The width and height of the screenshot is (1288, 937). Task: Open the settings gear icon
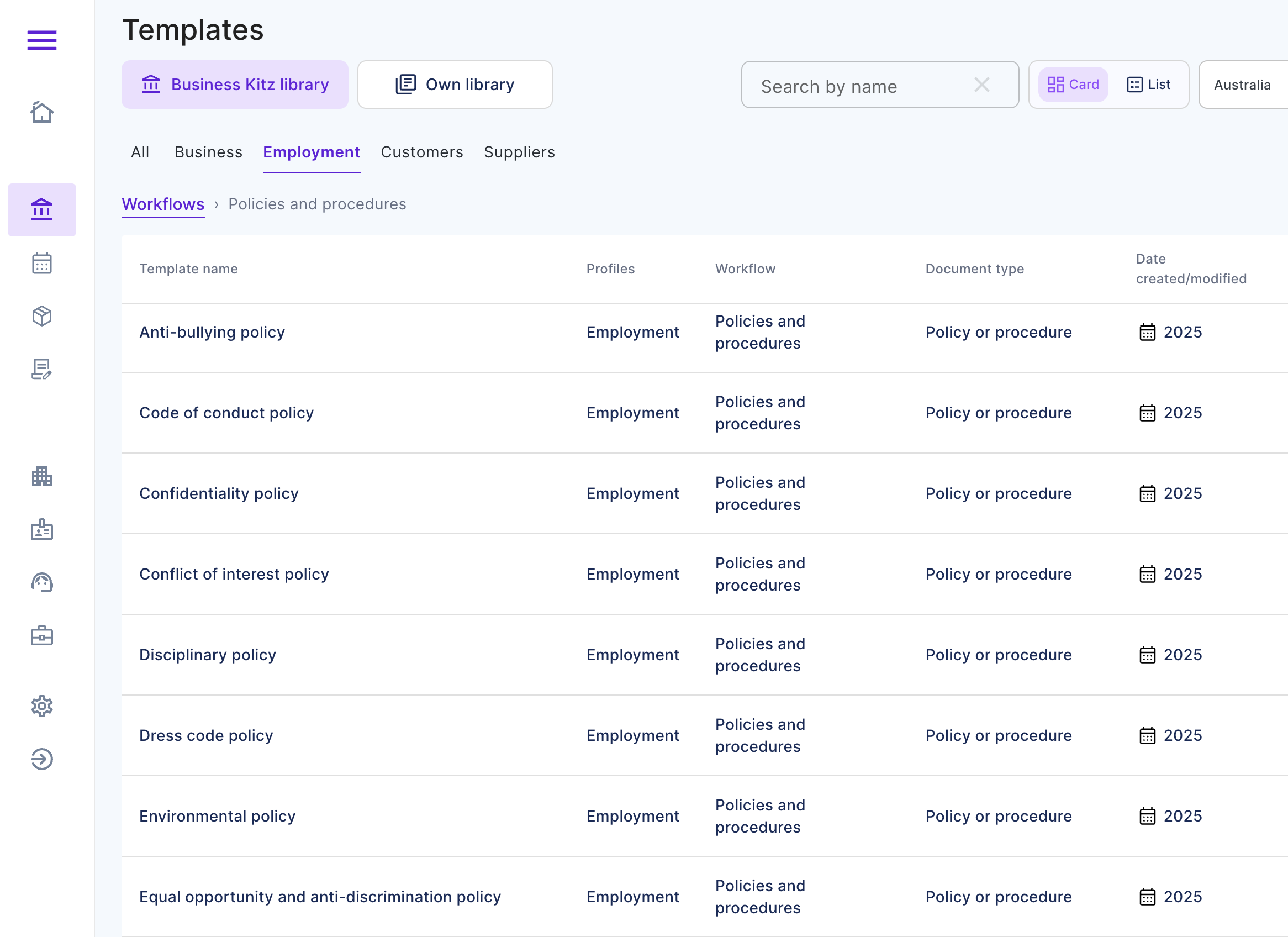(x=41, y=706)
